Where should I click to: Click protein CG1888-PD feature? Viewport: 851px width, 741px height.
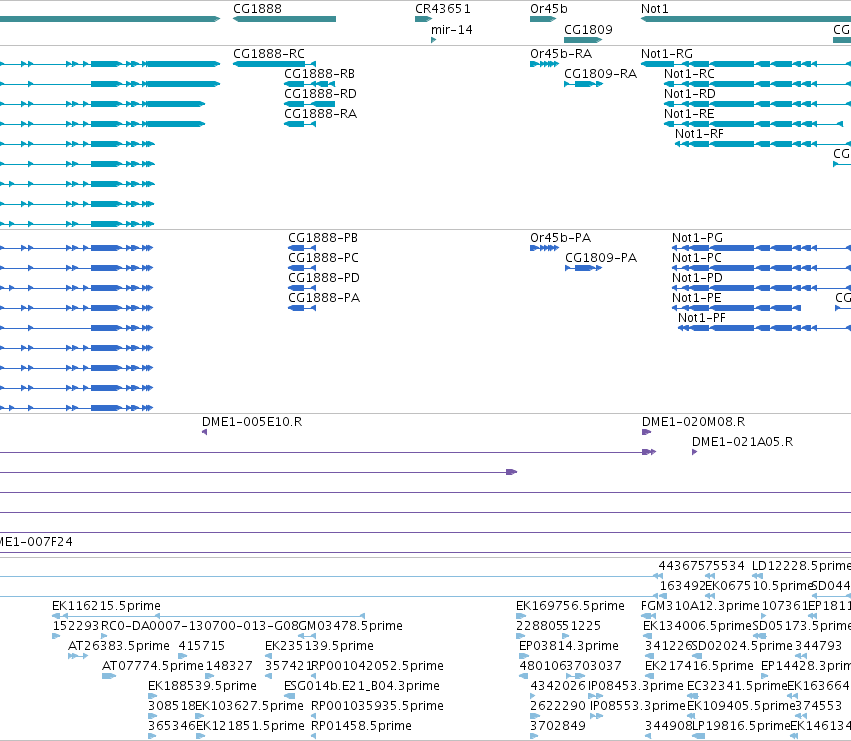point(302,288)
